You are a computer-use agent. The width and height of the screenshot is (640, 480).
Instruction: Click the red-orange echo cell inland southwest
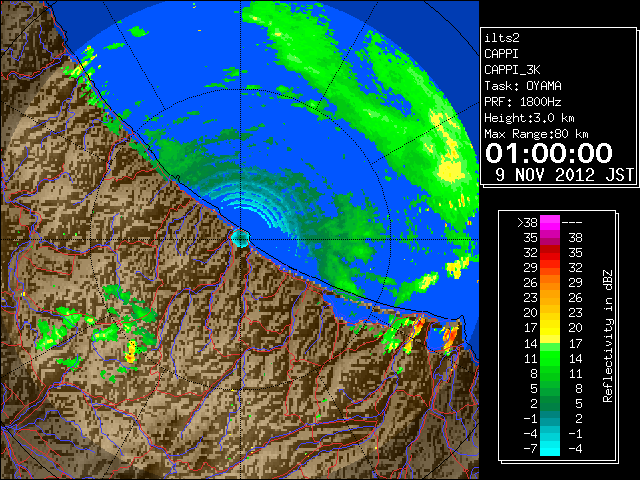[x=131, y=352]
